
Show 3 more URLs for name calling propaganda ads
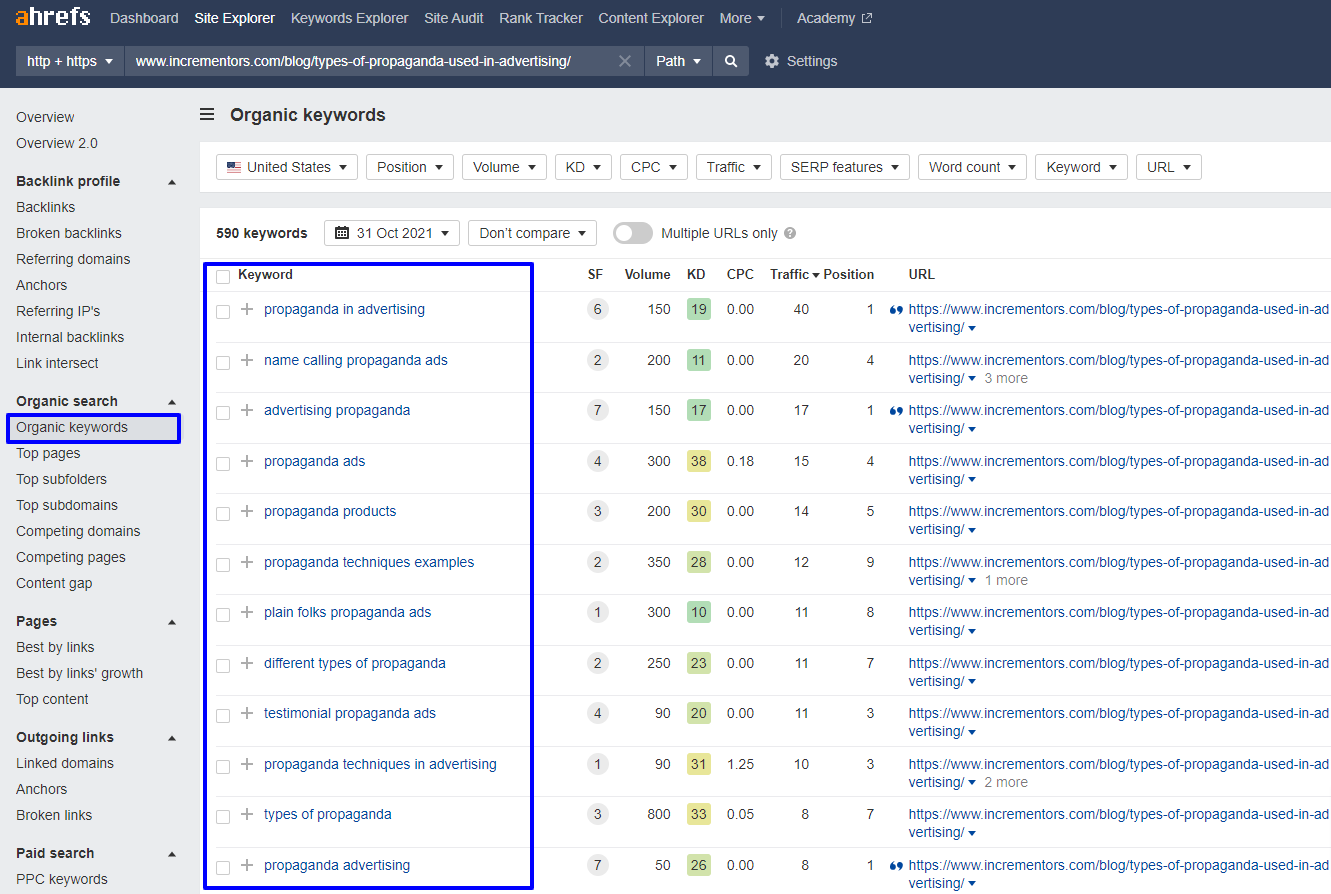pos(1005,378)
